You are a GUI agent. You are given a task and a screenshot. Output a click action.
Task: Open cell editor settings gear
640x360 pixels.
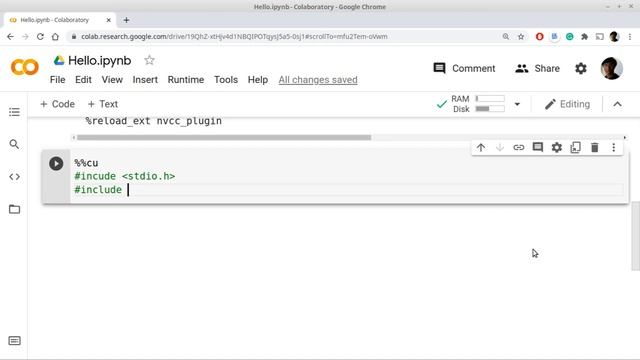tap(557, 148)
